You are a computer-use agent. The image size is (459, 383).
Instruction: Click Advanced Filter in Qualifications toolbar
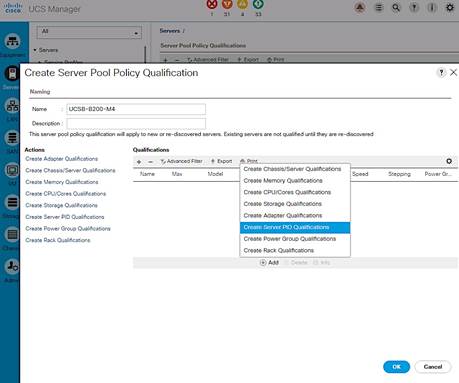tap(181, 161)
